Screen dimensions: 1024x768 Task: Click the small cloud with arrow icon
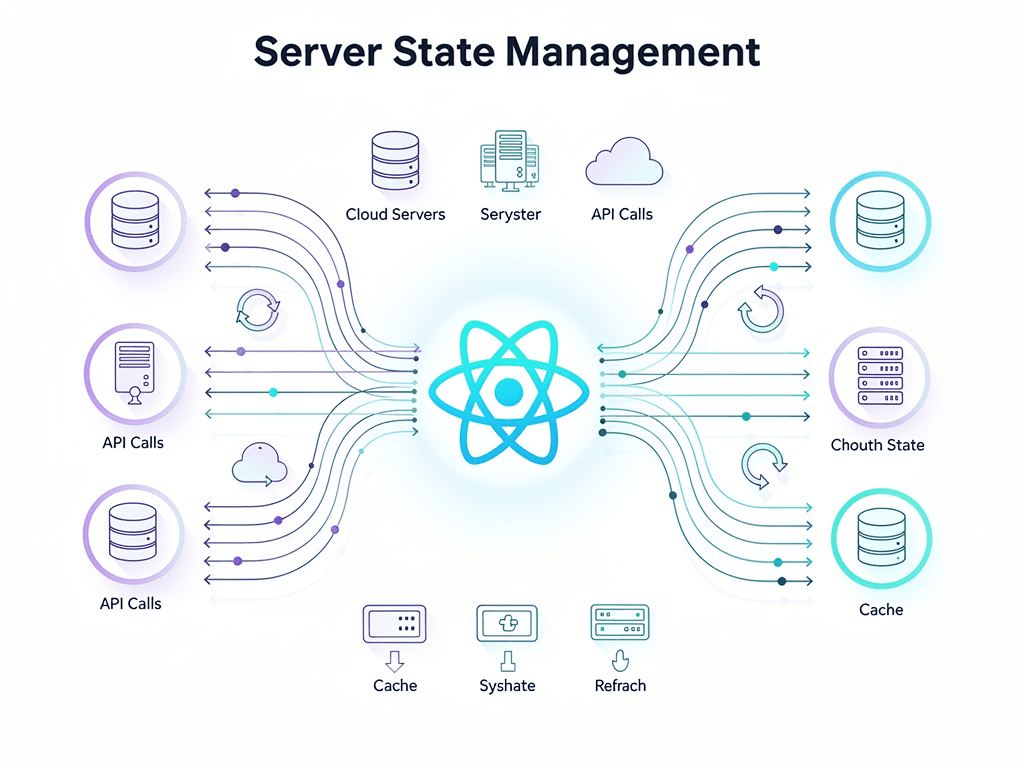260,464
